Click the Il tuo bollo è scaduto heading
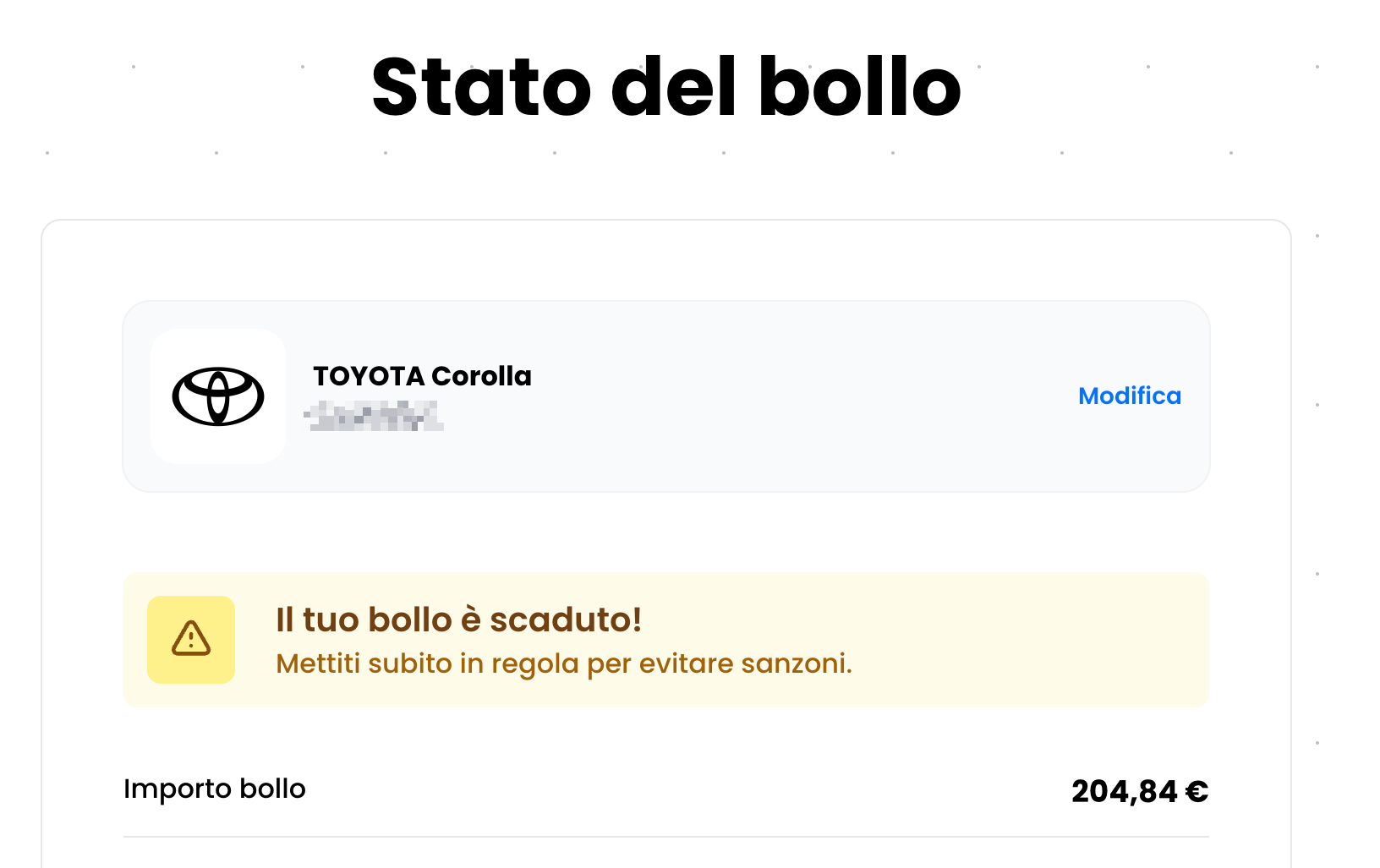 [459, 620]
